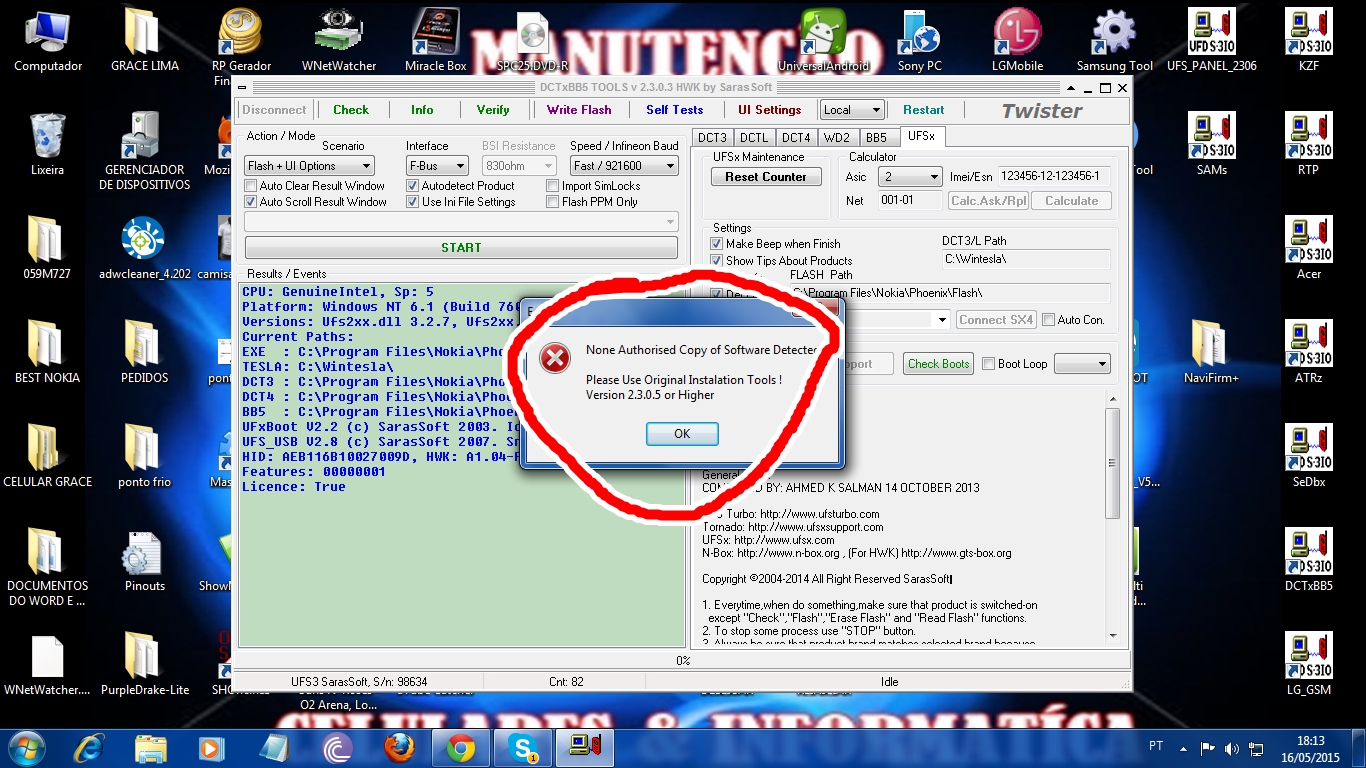Click the tips text area vertical scrollbar
Image resolution: width=1366 pixels, height=768 pixels.
coord(1113,518)
